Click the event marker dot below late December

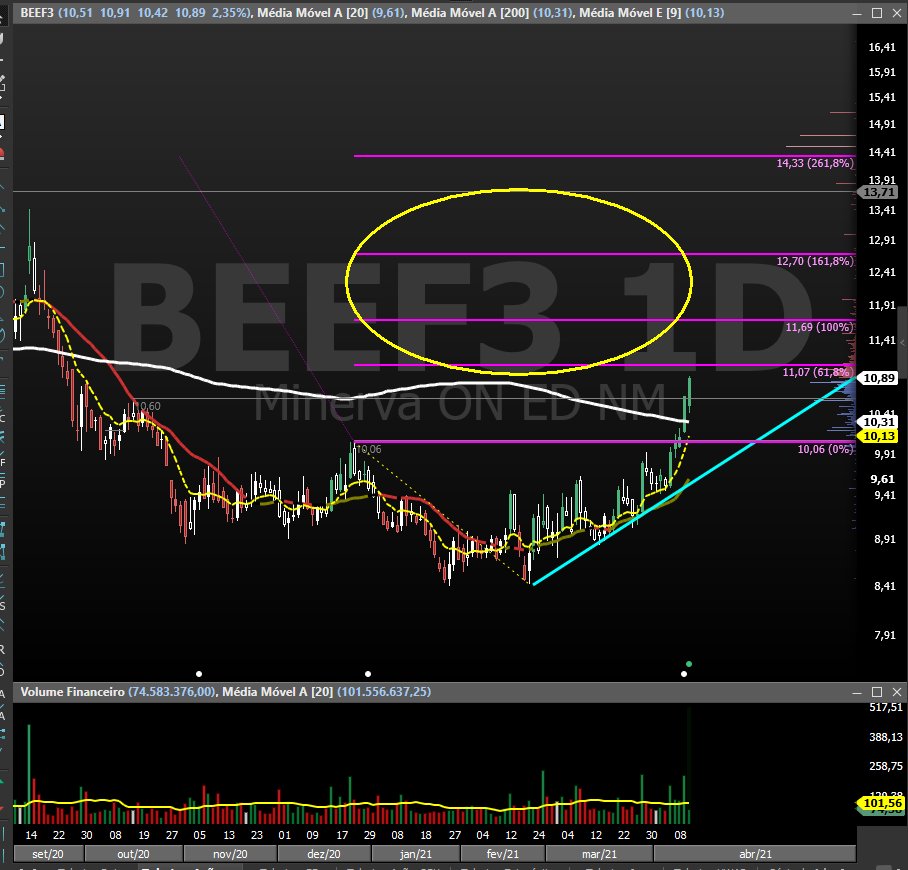click(x=368, y=674)
